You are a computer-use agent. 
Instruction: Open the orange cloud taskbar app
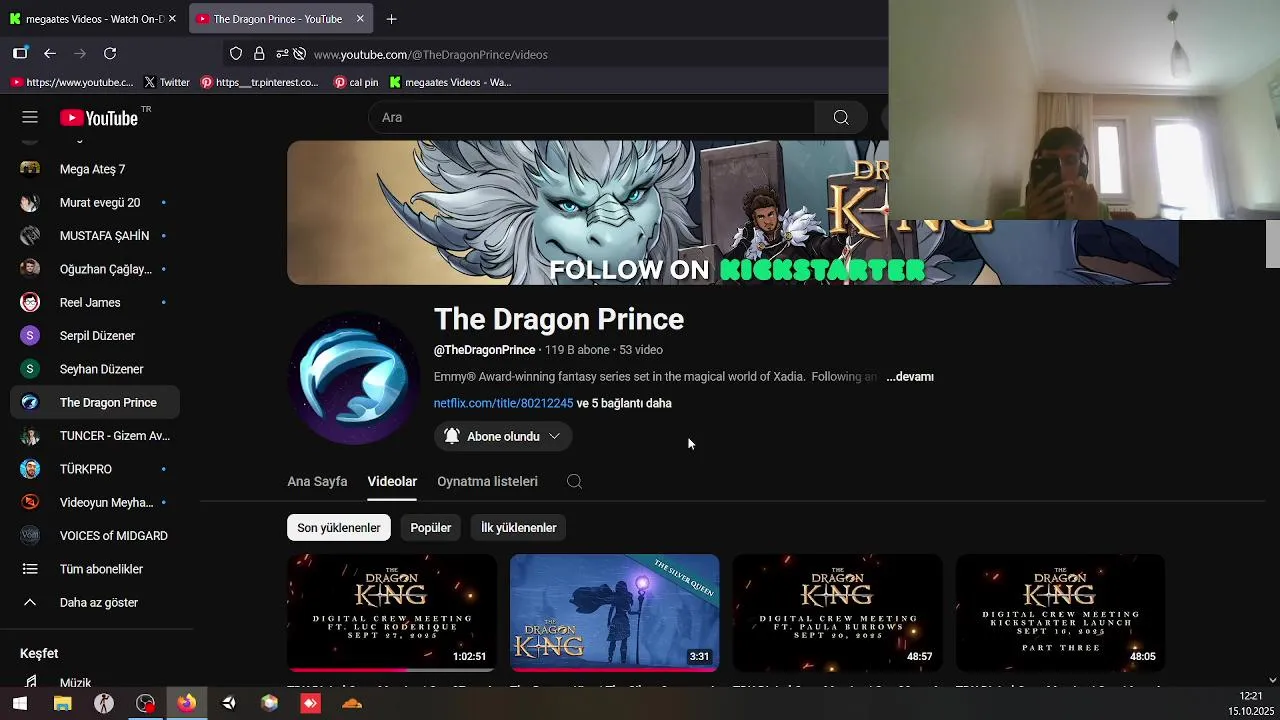pyautogui.click(x=352, y=703)
